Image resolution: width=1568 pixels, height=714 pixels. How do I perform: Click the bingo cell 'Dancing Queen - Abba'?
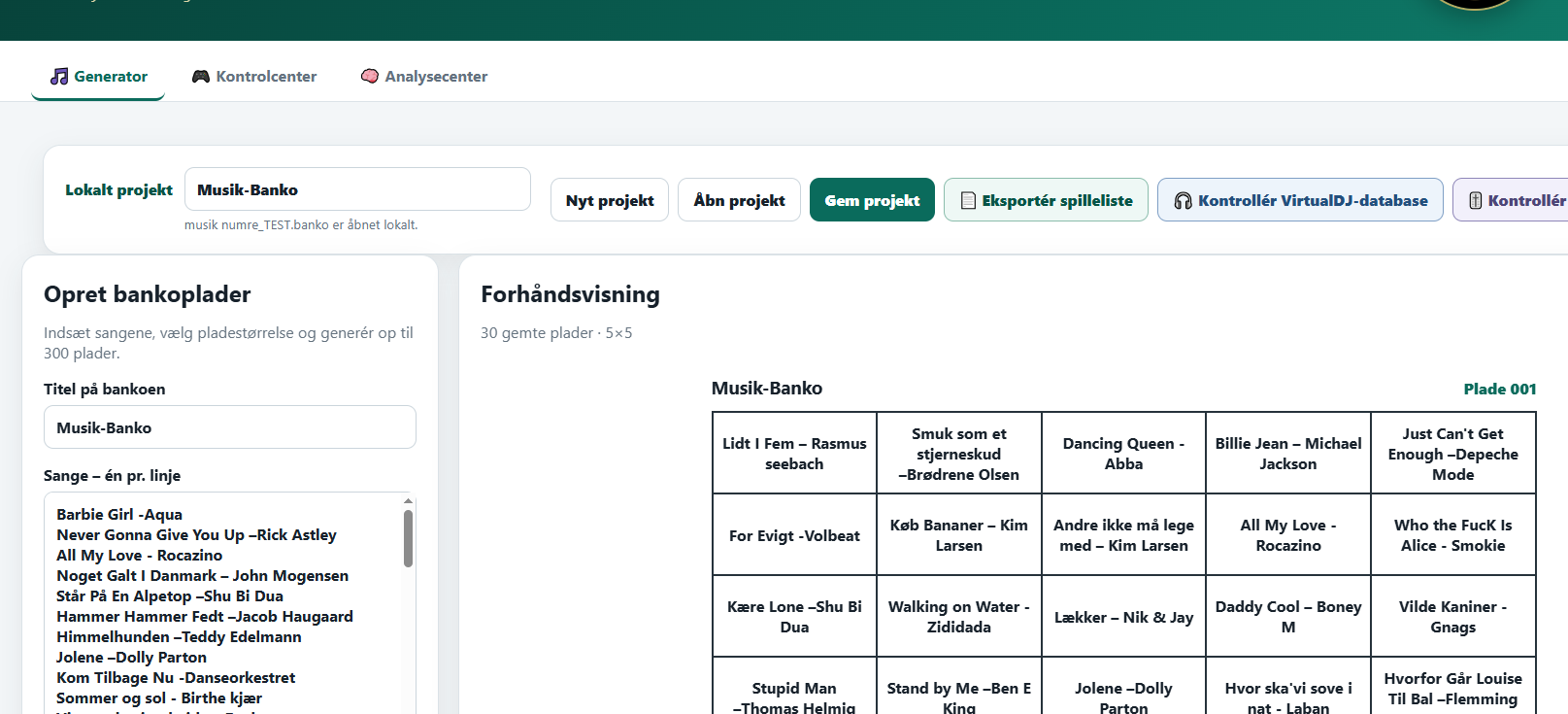pos(1123,454)
